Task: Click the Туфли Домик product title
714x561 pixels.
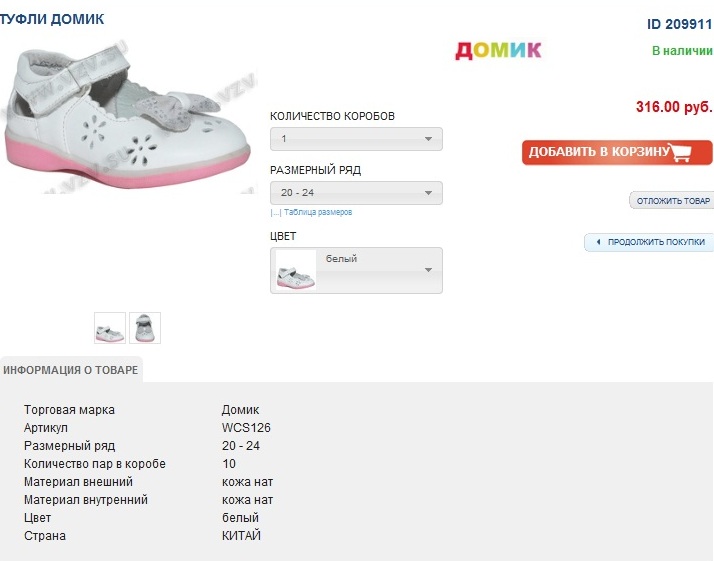Action: tap(52, 19)
